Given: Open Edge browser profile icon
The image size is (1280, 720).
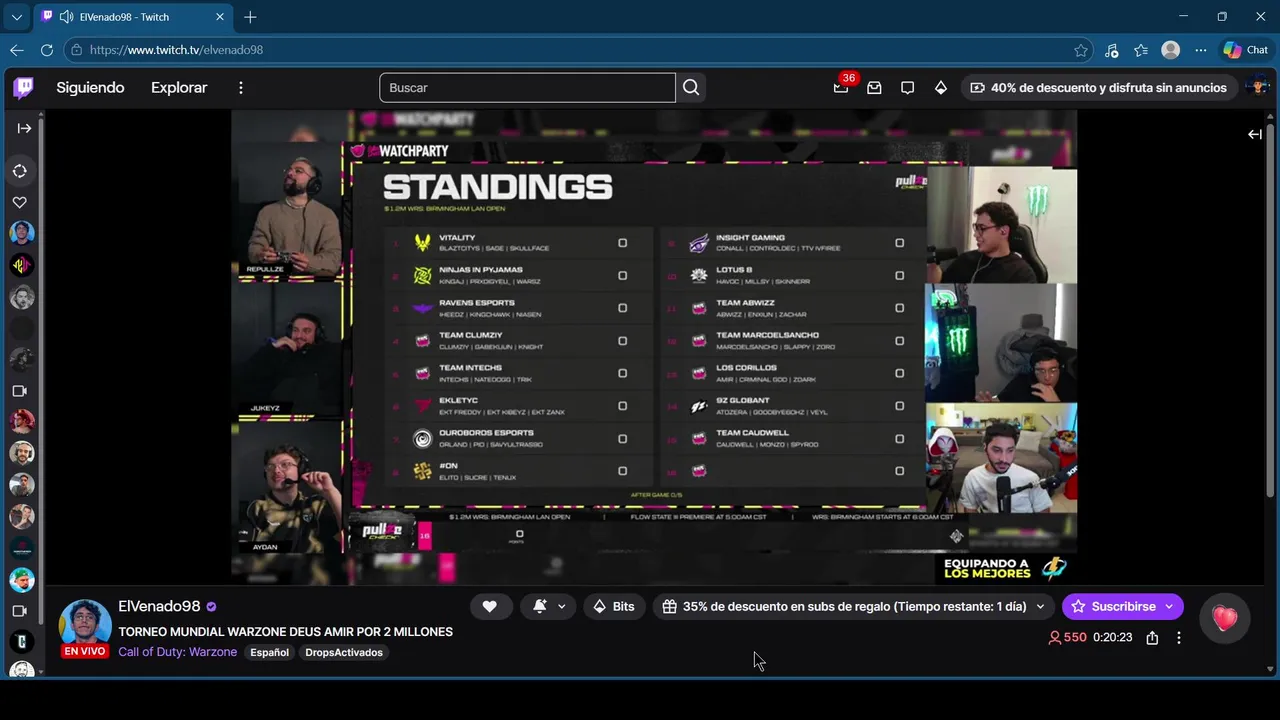Looking at the screenshot, I should pos(1170,50).
